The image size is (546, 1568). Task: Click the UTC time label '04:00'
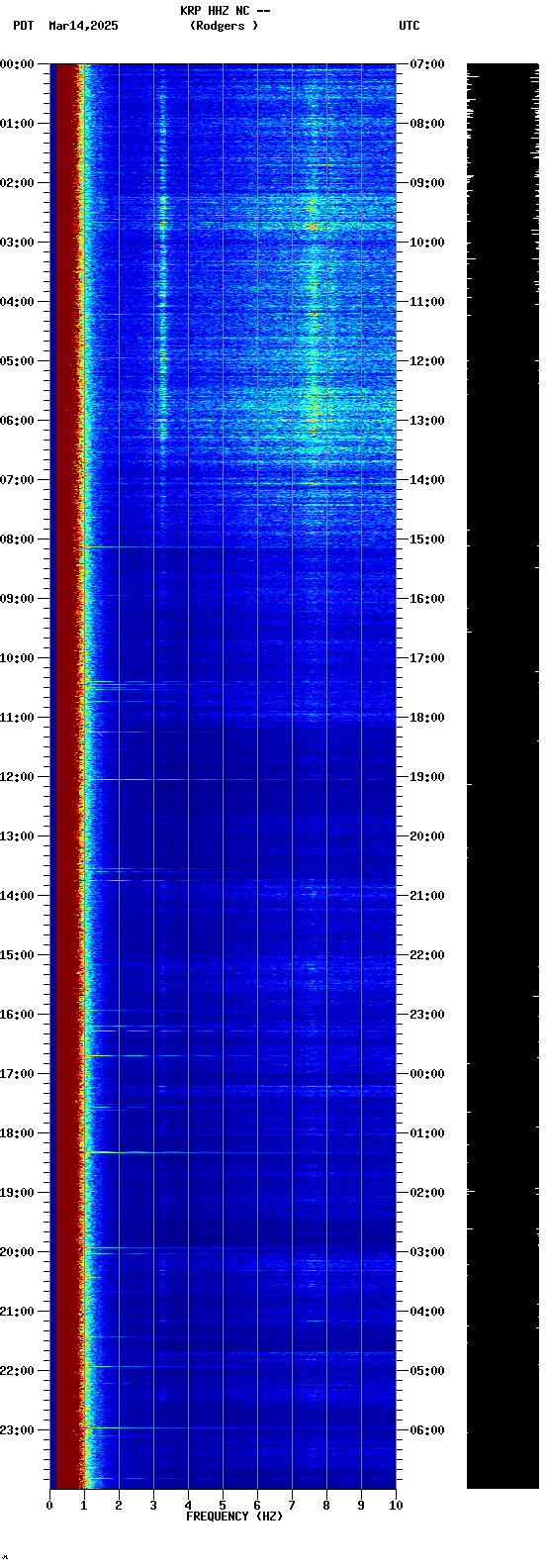[x=427, y=1312]
